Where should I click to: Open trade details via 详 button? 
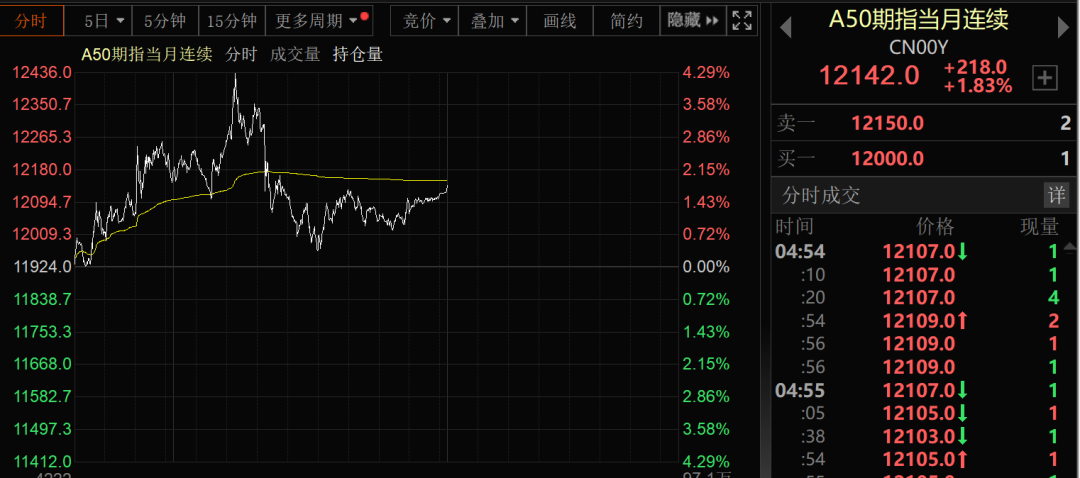pyautogui.click(x=1056, y=194)
